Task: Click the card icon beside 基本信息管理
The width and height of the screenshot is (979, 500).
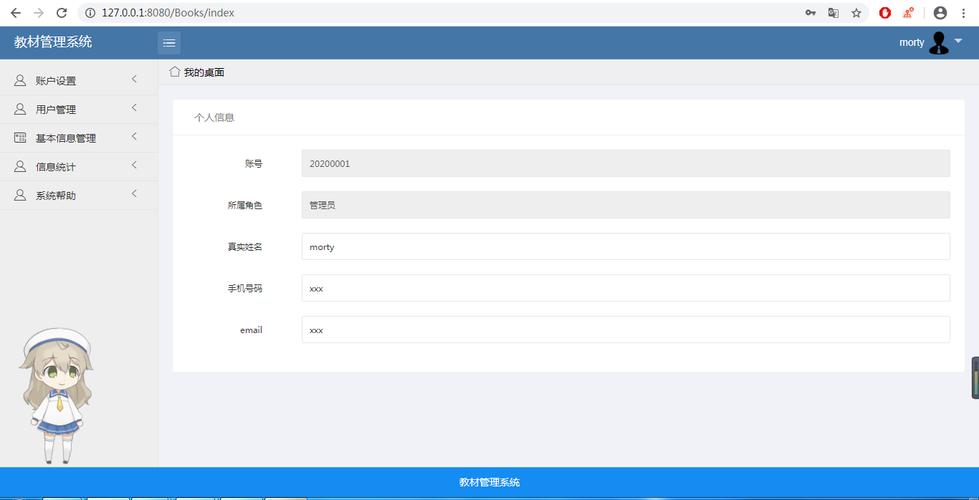Action: (20, 138)
